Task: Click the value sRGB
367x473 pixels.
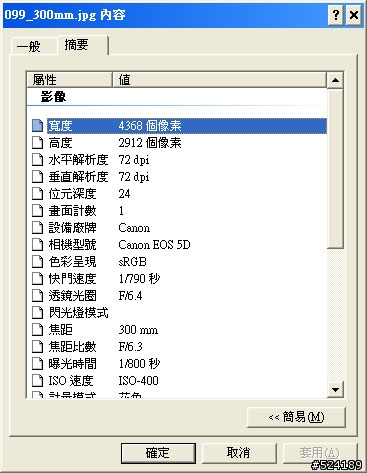Action: coord(132,262)
